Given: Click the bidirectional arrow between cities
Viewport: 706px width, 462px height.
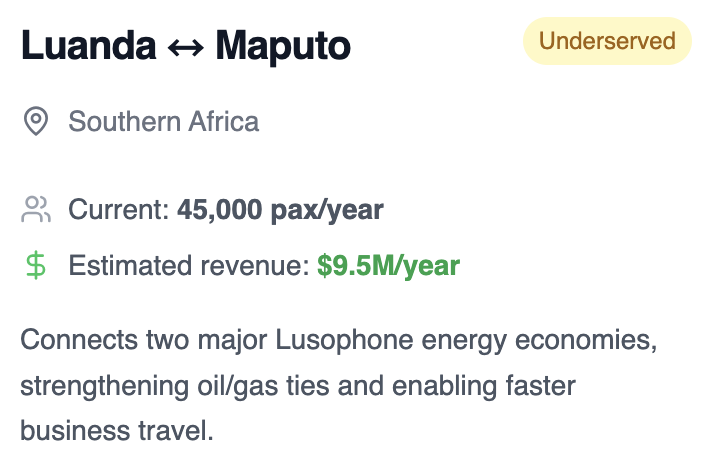Looking at the screenshot, I should [186, 47].
